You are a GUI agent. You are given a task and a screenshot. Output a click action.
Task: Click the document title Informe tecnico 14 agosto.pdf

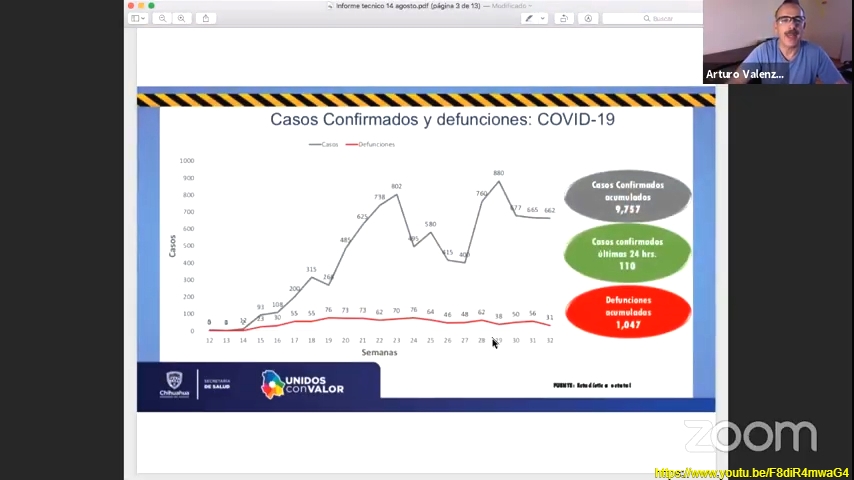(380, 6)
